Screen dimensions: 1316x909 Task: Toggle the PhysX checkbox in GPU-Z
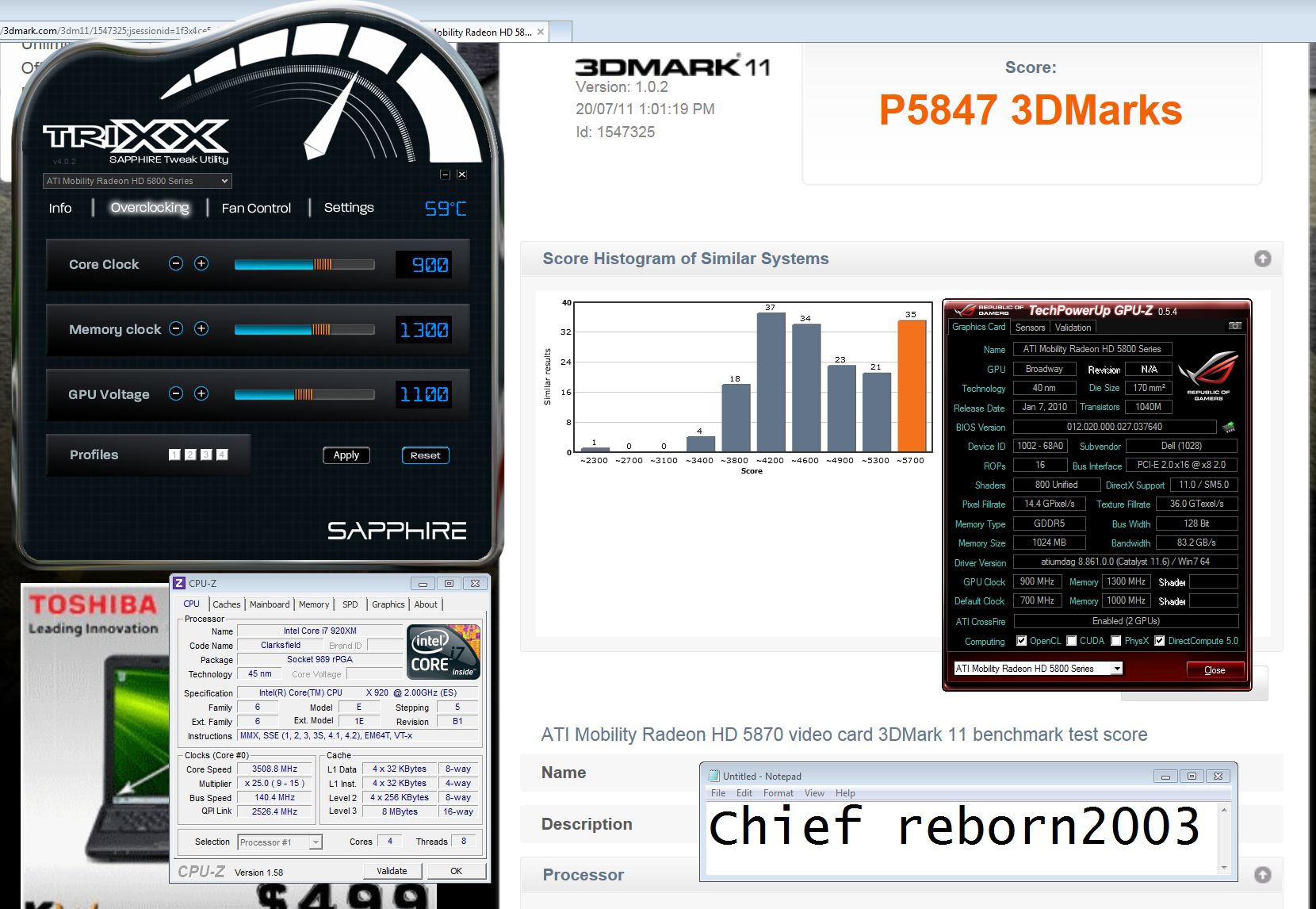(1116, 641)
